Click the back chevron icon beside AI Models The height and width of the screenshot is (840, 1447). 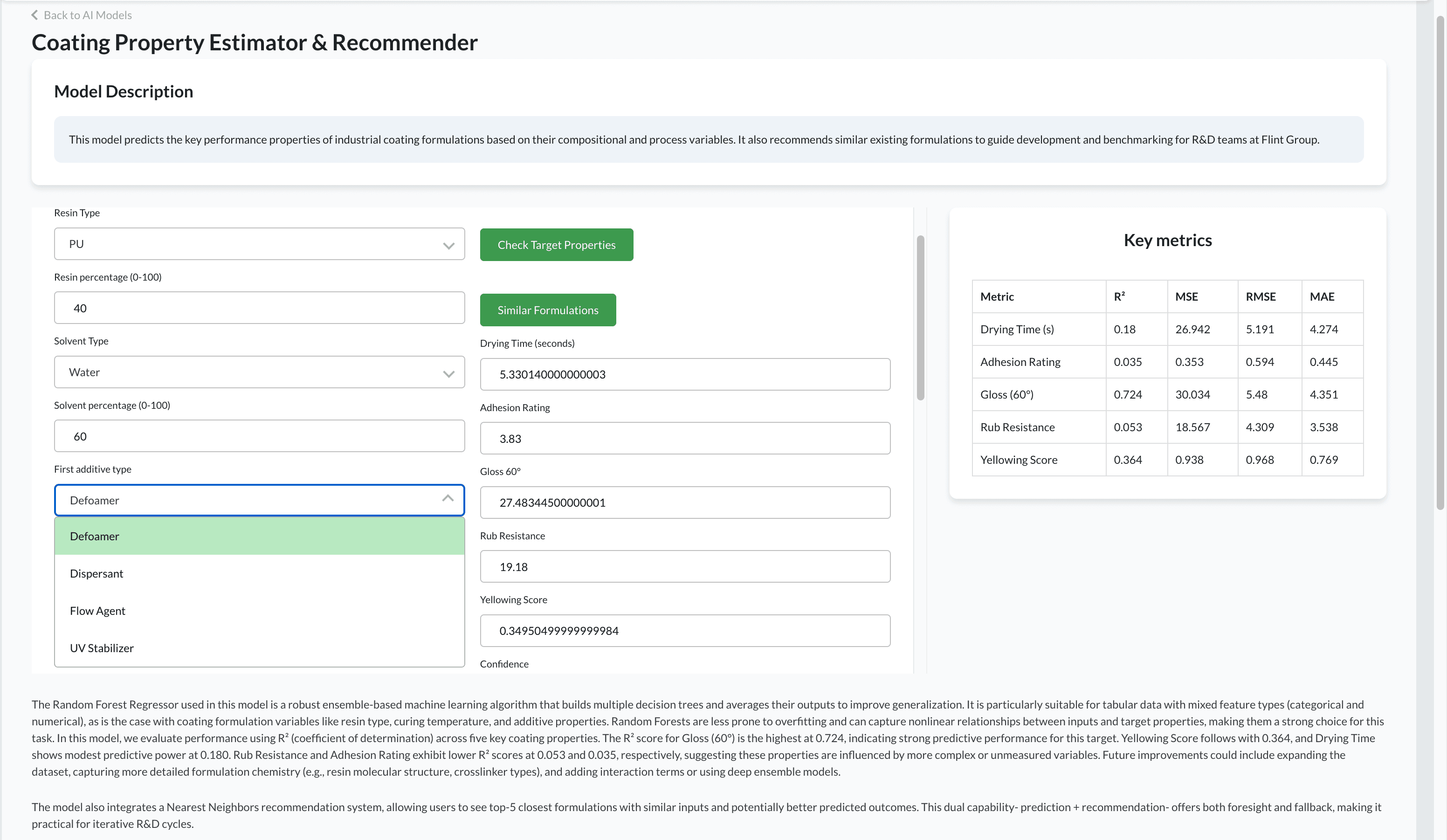34,15
